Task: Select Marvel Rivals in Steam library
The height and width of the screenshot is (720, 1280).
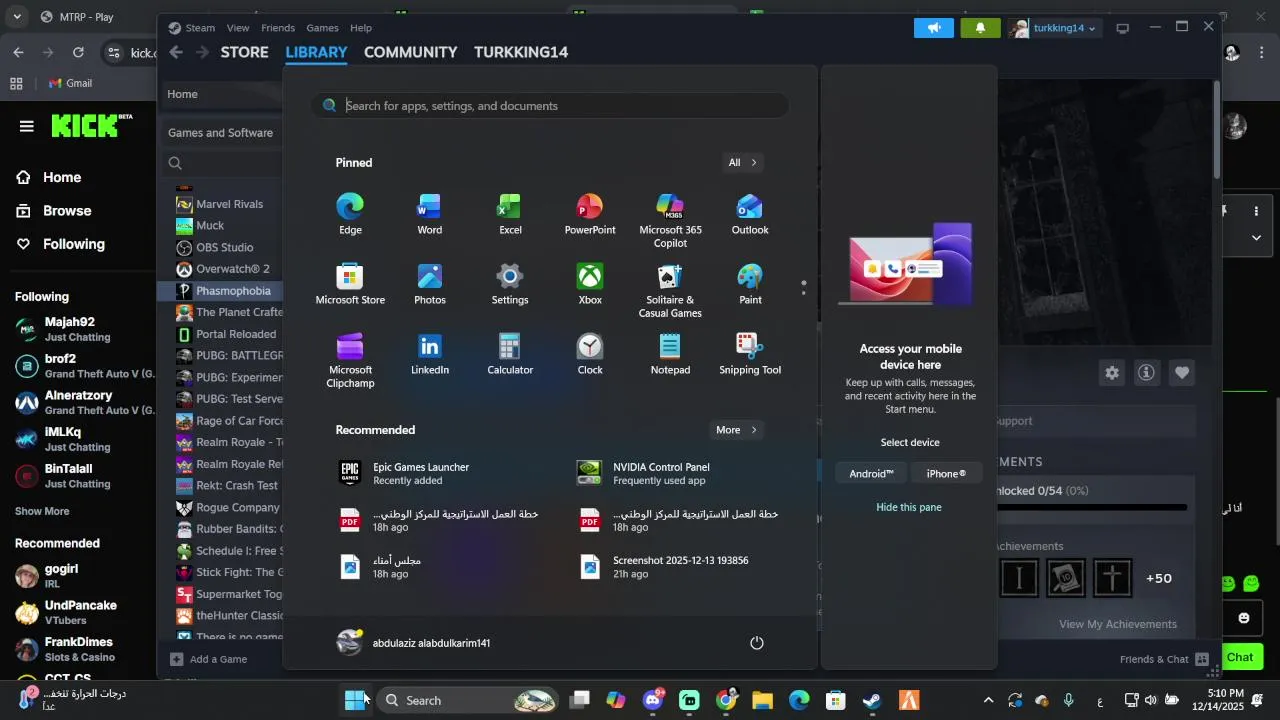Action: (x=229, y=204)
